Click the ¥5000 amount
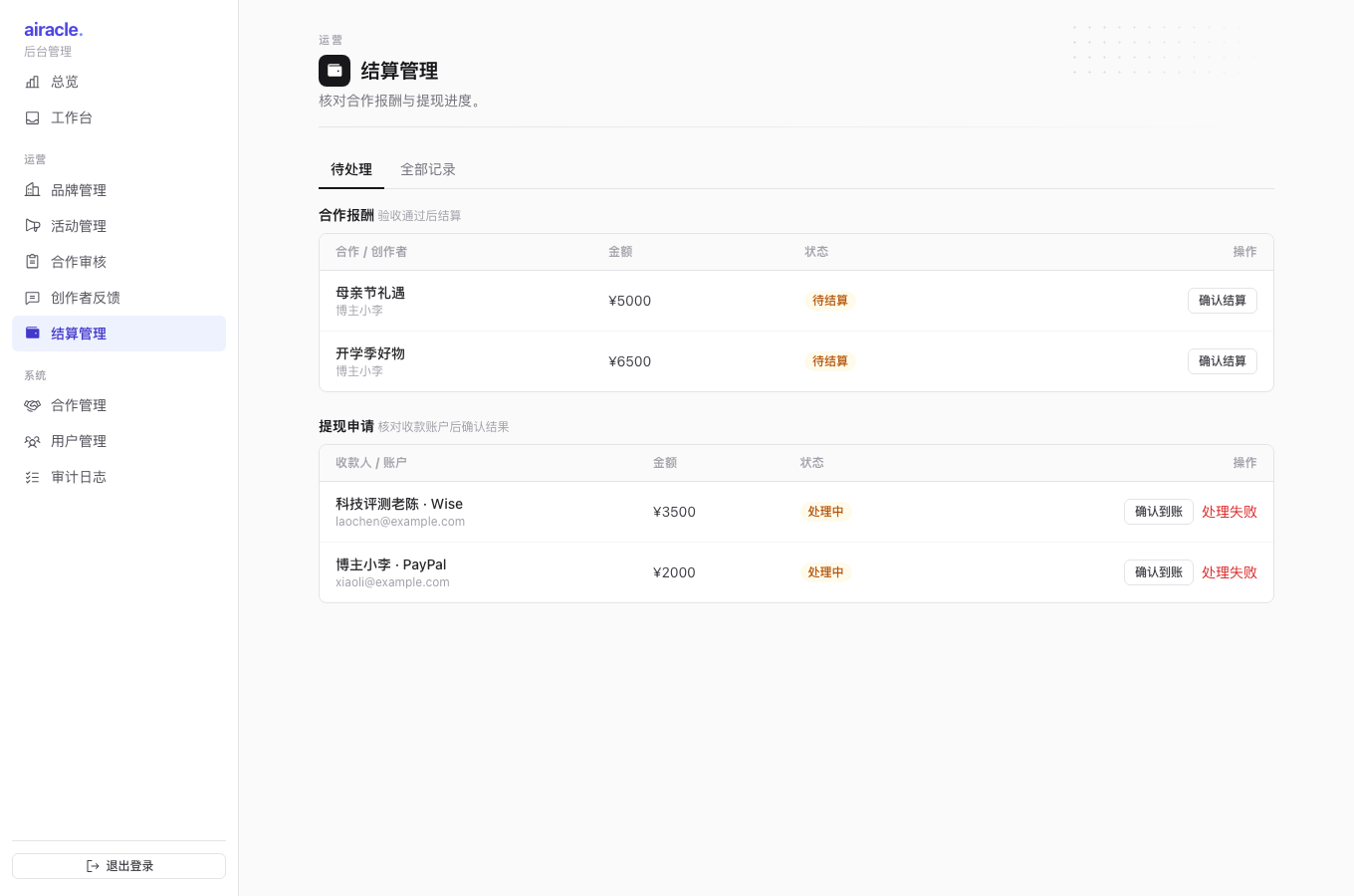Screen dimensions: 1354x896 (630, 301)
